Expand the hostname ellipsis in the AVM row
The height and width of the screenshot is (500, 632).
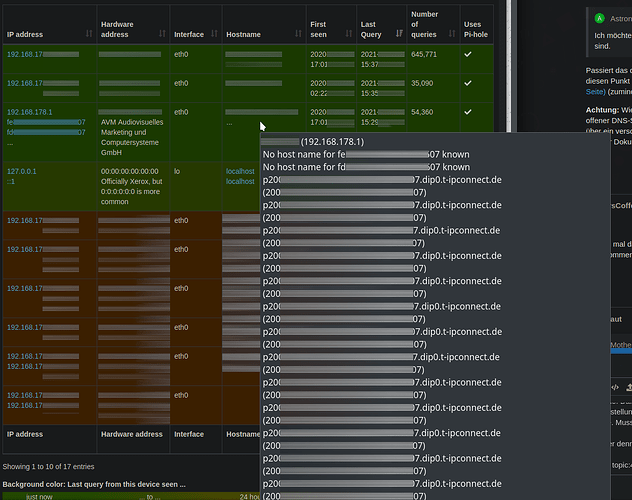pyautogui.click(x=229, y=123)
